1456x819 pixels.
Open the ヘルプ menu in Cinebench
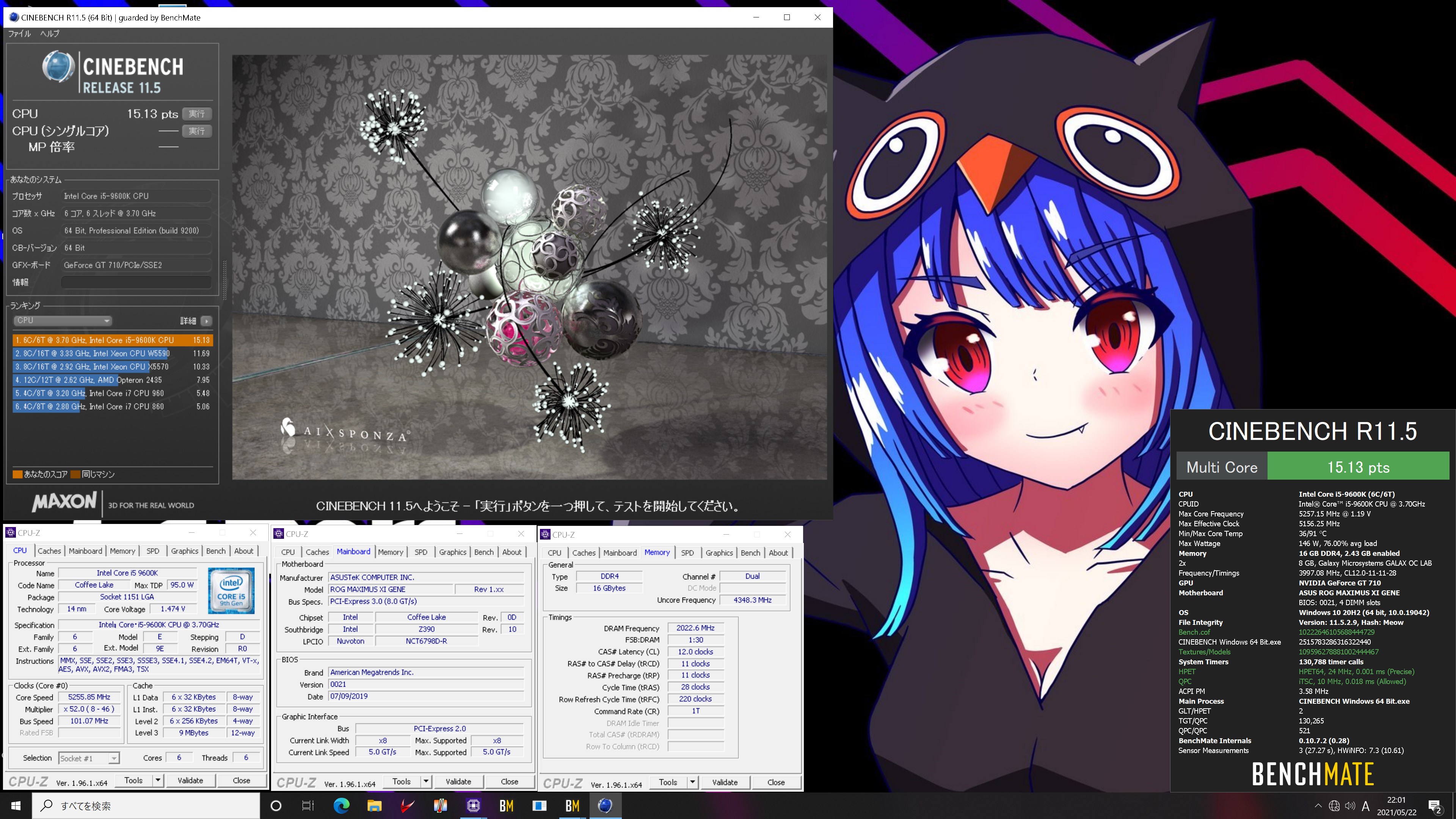pyautogui.click(x=50, y=34)
